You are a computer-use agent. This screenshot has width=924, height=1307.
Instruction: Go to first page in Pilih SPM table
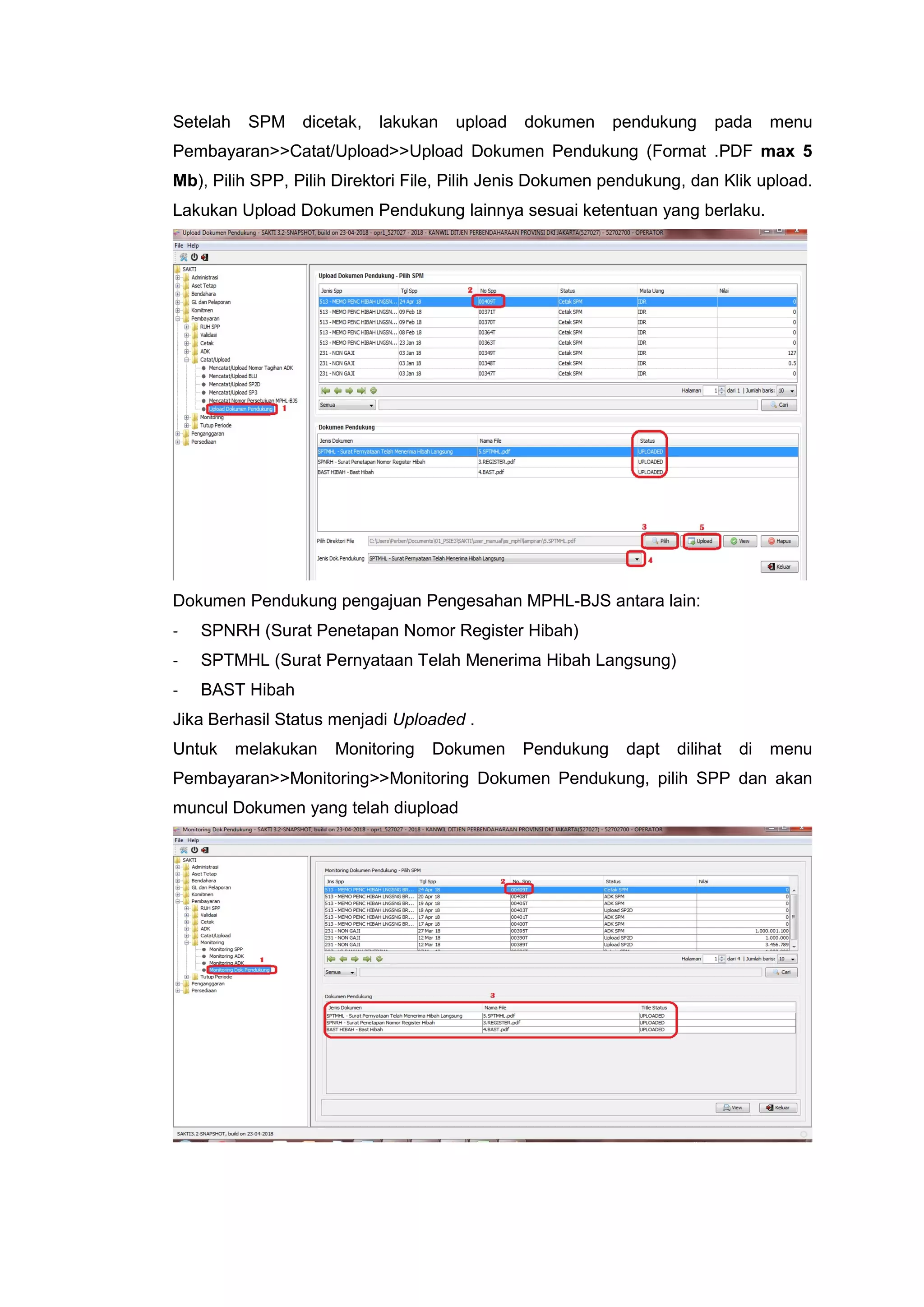[x=325, y=390]
